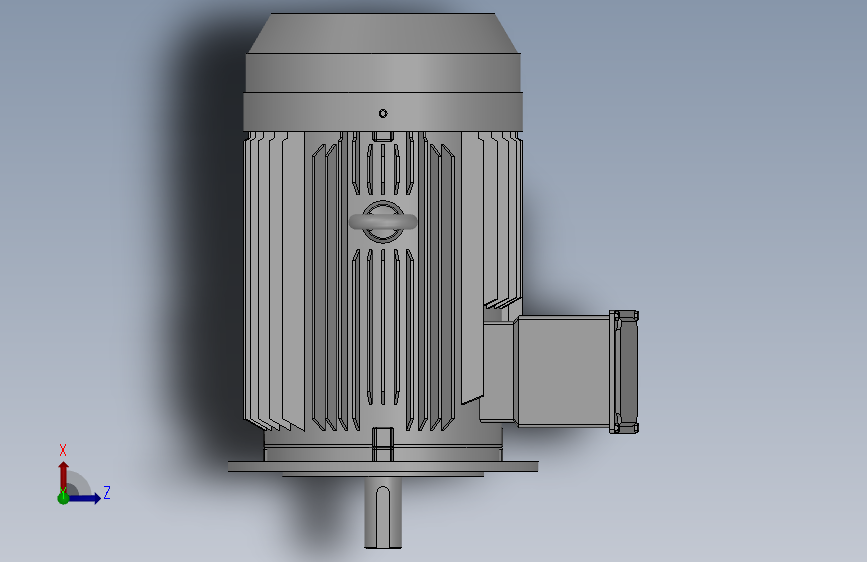Click the blue Z axis arrow of the triad
Viewport: 867px width, 562px height.
click(85, 498)
